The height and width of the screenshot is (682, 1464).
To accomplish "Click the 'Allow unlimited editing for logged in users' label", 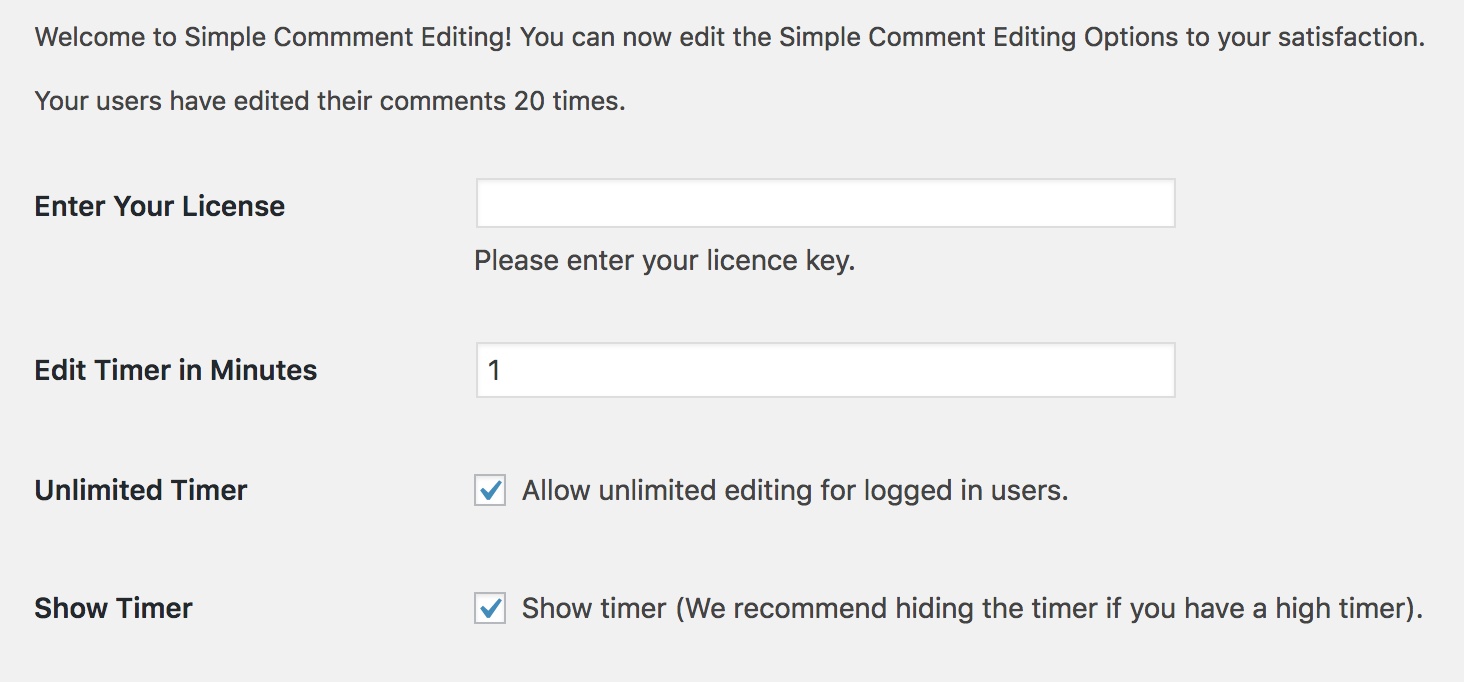I will [x=795, y=491].
